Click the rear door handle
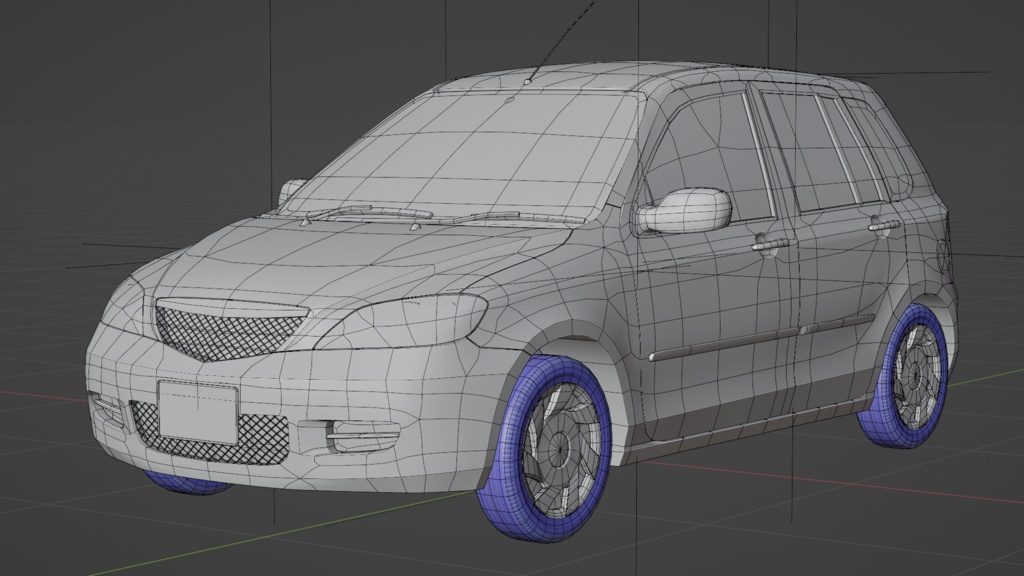The height and width of the screenshot is (576, 1024). click(884, 227)
